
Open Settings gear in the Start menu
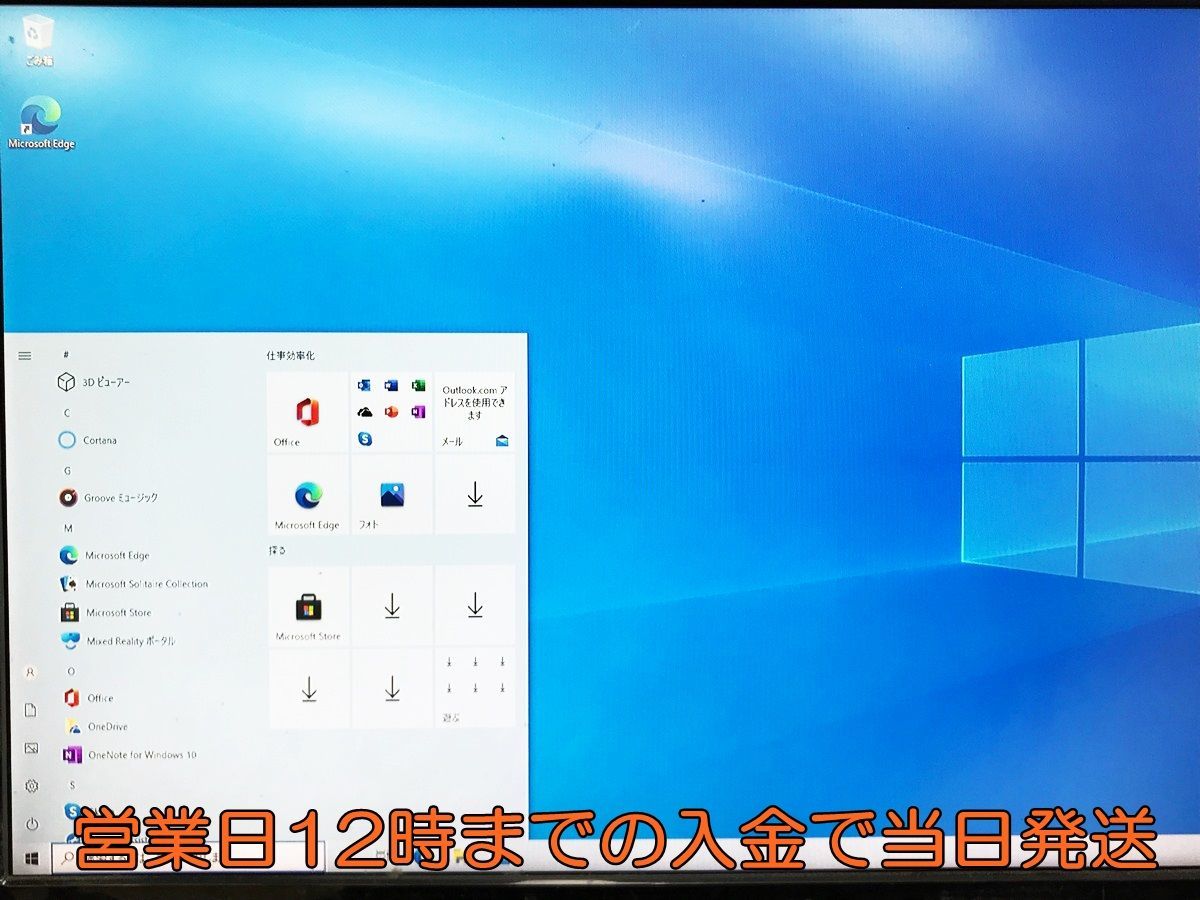coord(31,786)
